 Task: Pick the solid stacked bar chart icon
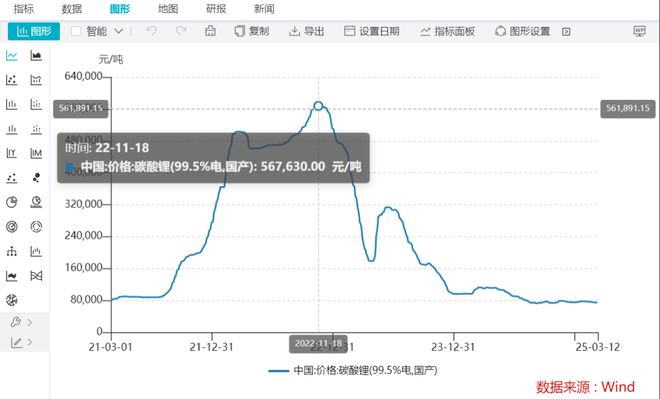[12, 129]
